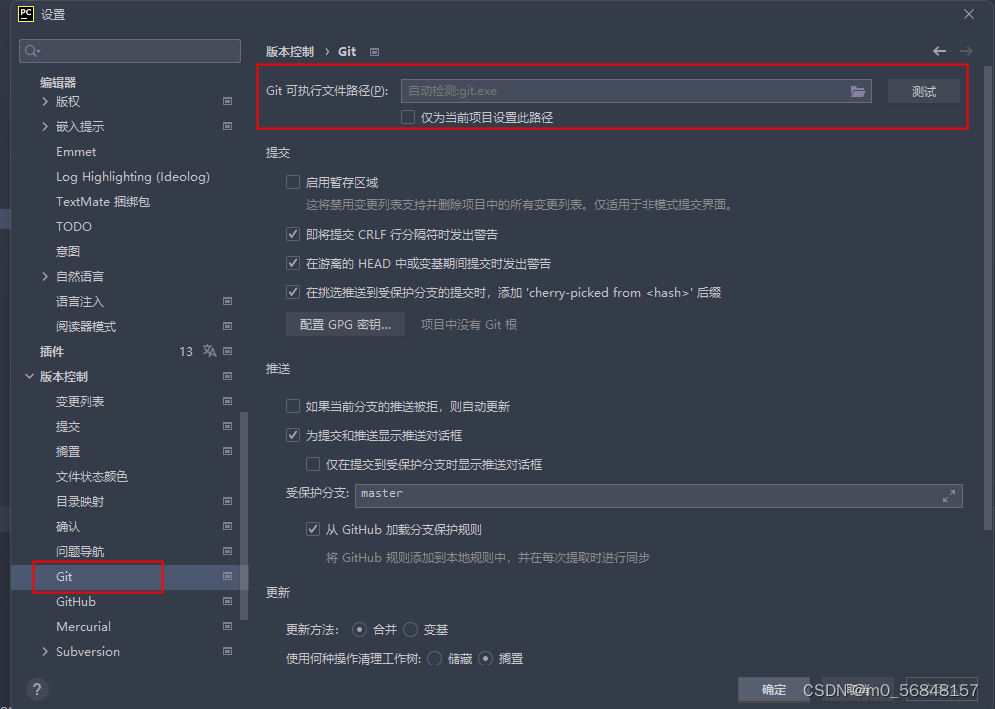Click the folder icon to browse for git.exe
This screenshot has width=995, height=709.
click(x=858, y=90)
